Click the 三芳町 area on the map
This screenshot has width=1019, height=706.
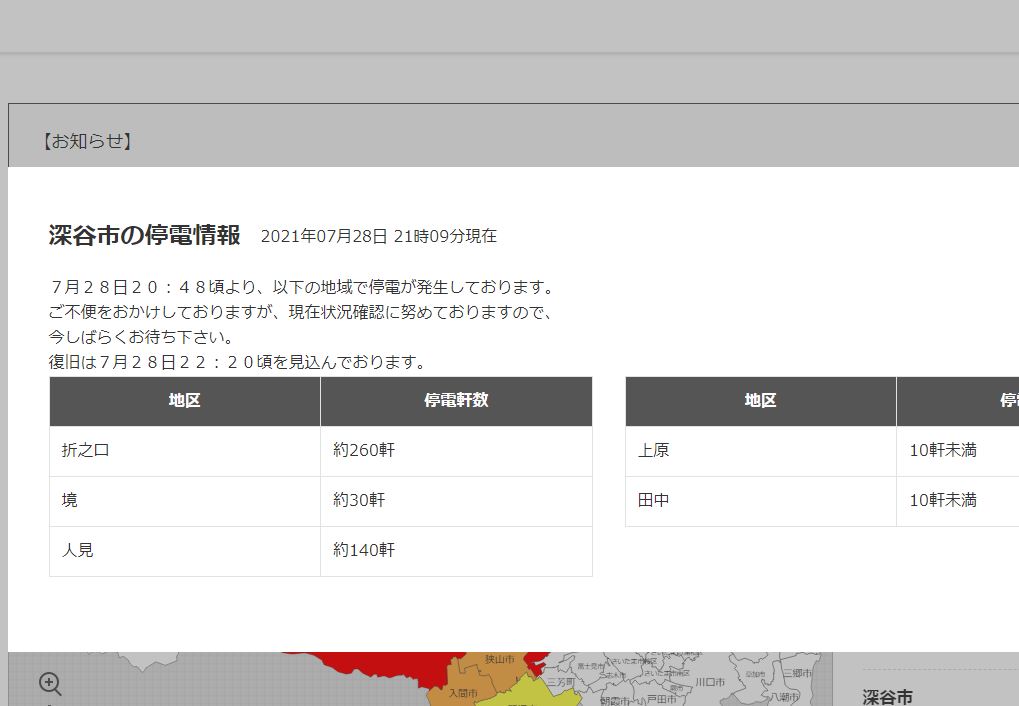click(x=560, y=682)
